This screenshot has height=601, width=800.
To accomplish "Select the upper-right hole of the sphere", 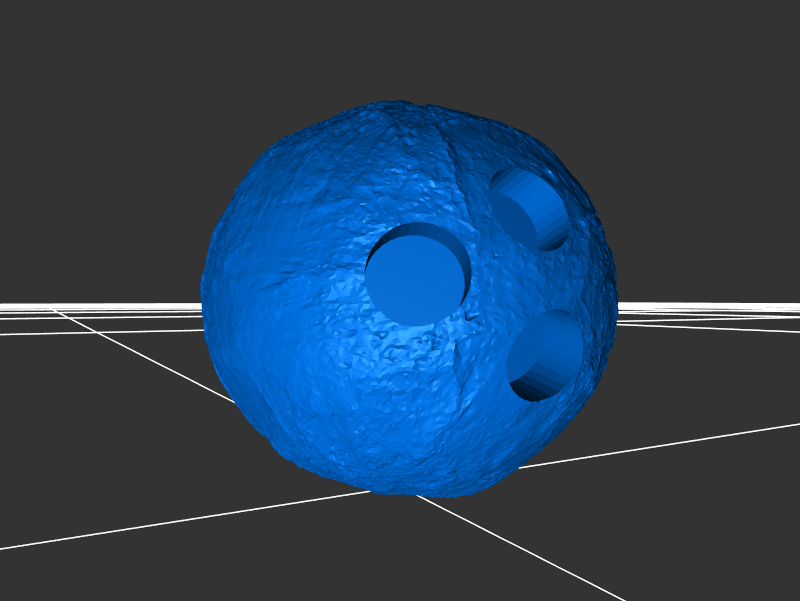I will pyautogui.click(x=530, y=208).
